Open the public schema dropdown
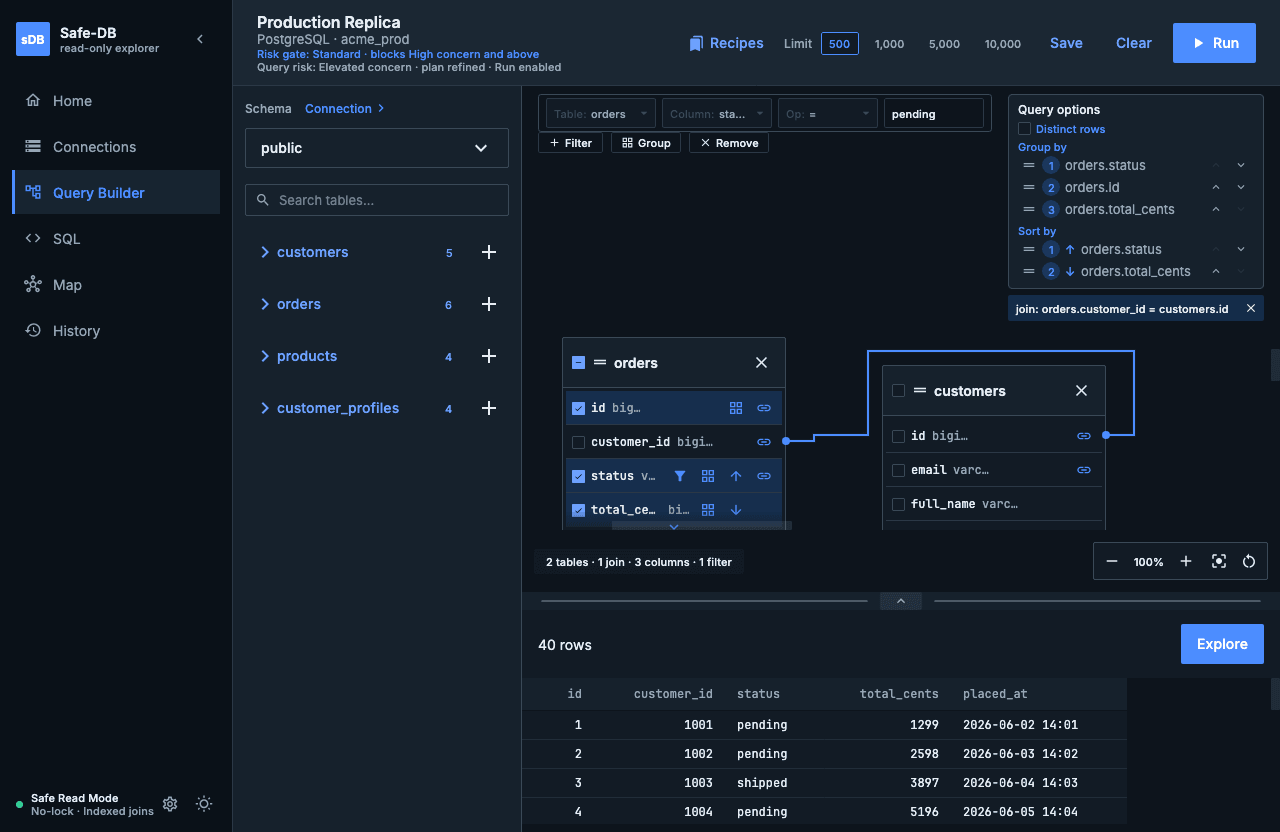The image size is (1280, 832). 377,148
